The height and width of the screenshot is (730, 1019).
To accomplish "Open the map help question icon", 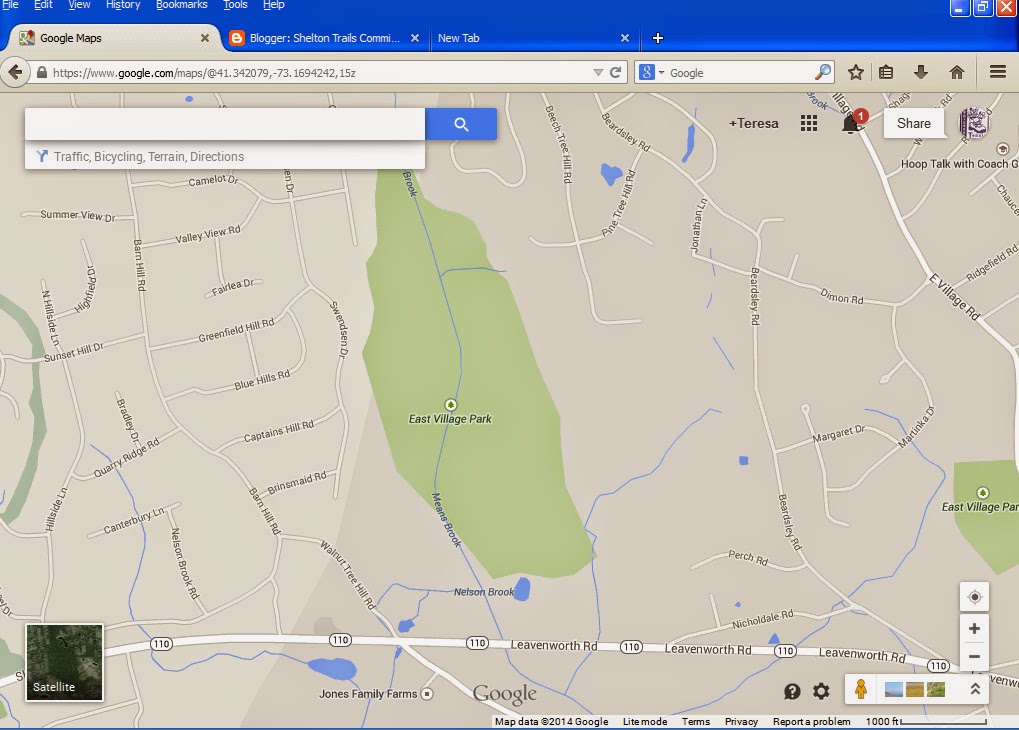I will pyautogui.click(x=792, y=691).
